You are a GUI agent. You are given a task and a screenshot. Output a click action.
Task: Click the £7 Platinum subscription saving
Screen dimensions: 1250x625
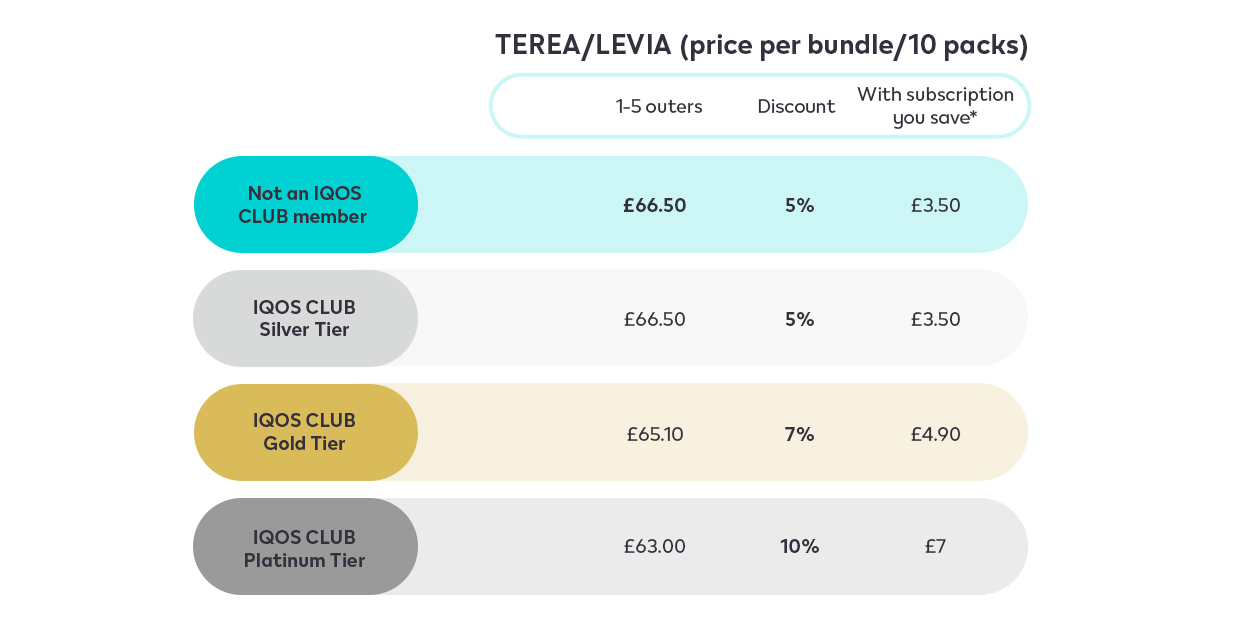[935, 547]
